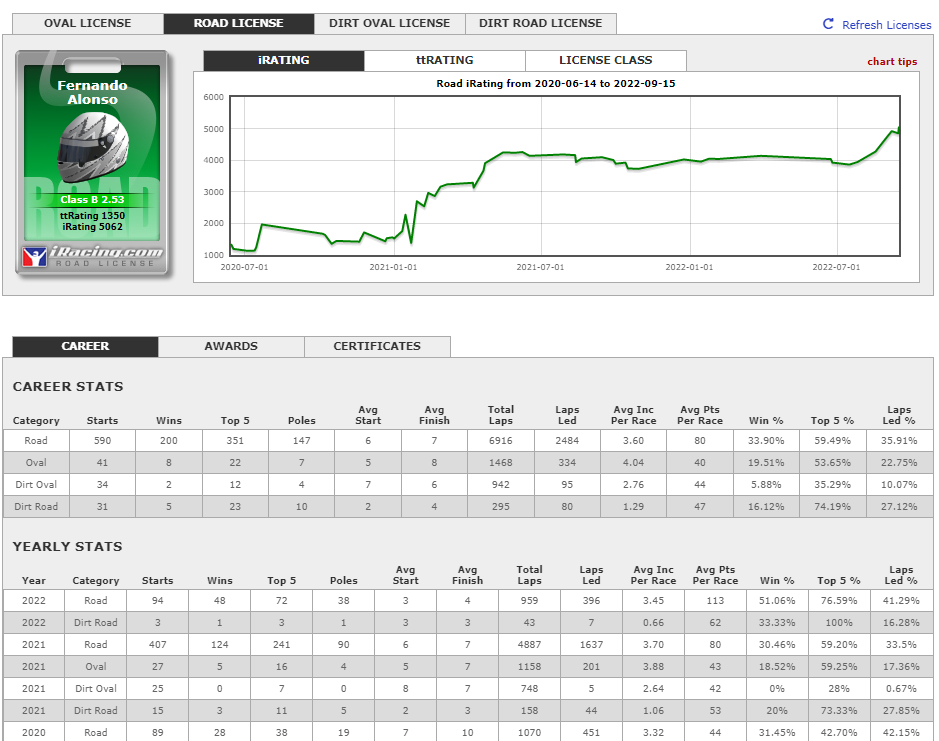
Task: Click the 959 total laps for 2022 Road
Action: tap(529, 601)
